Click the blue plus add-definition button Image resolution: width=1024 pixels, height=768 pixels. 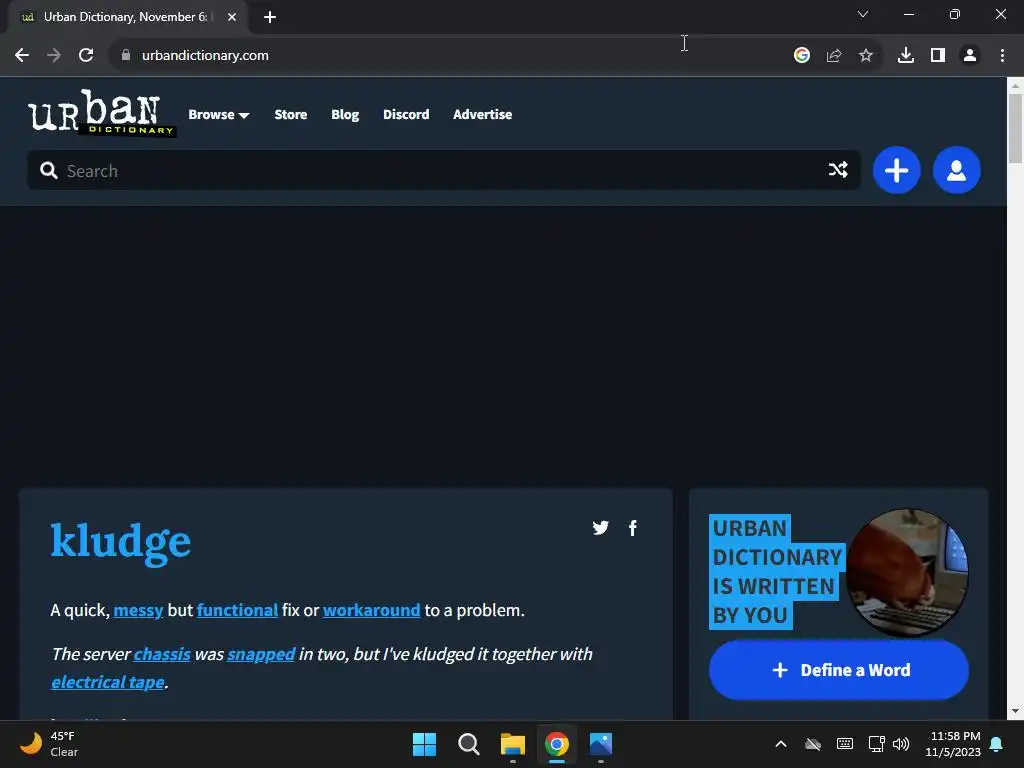click(897, 170)
